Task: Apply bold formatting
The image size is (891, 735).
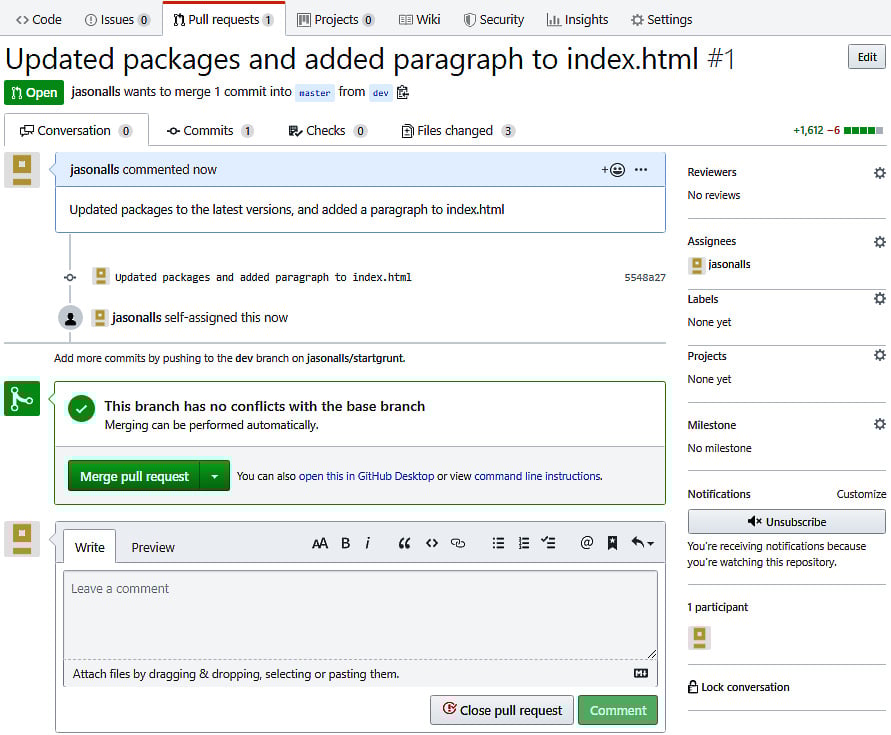Action: point(345,543)
